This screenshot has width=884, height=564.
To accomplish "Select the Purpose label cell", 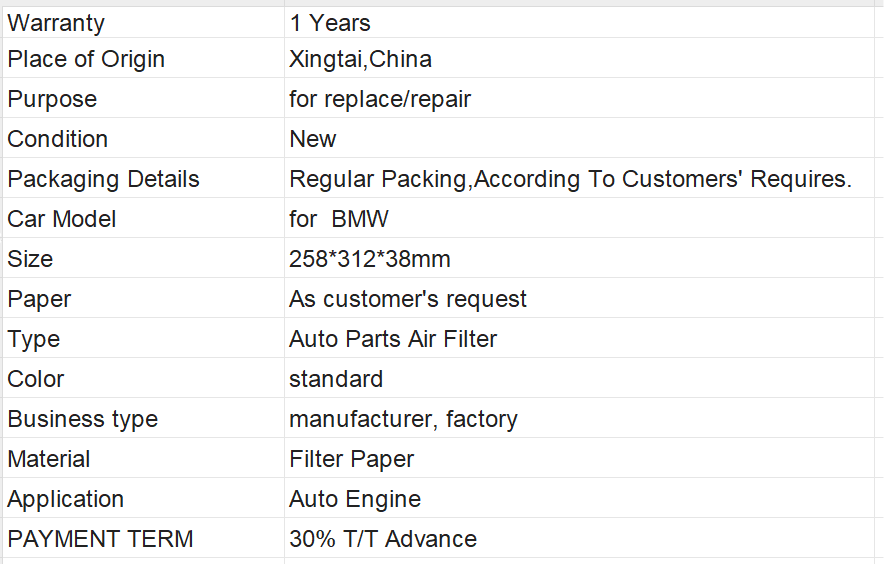I will pyautogui.click(x=143, y=98).
